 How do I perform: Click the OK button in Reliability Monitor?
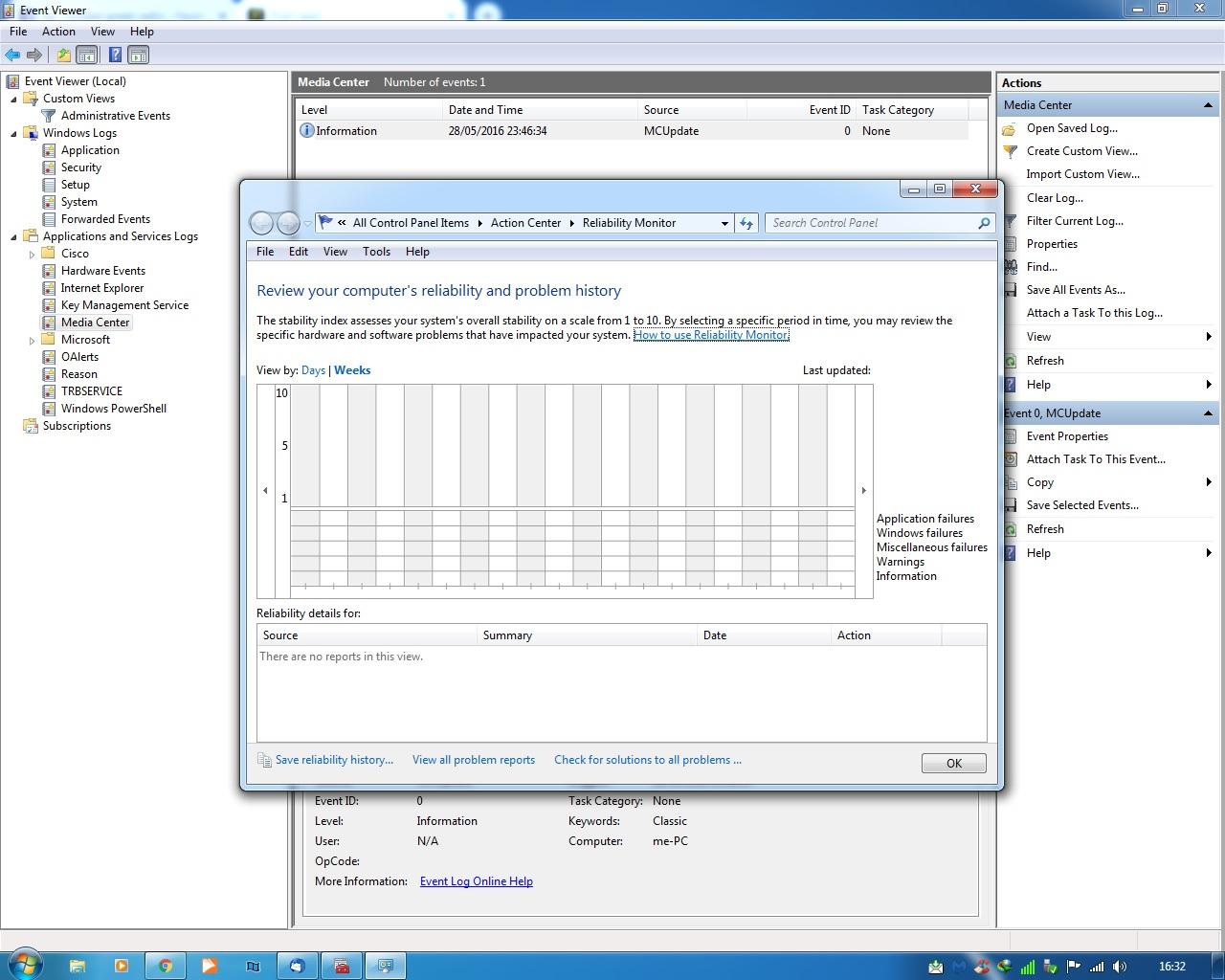(953, 763)
